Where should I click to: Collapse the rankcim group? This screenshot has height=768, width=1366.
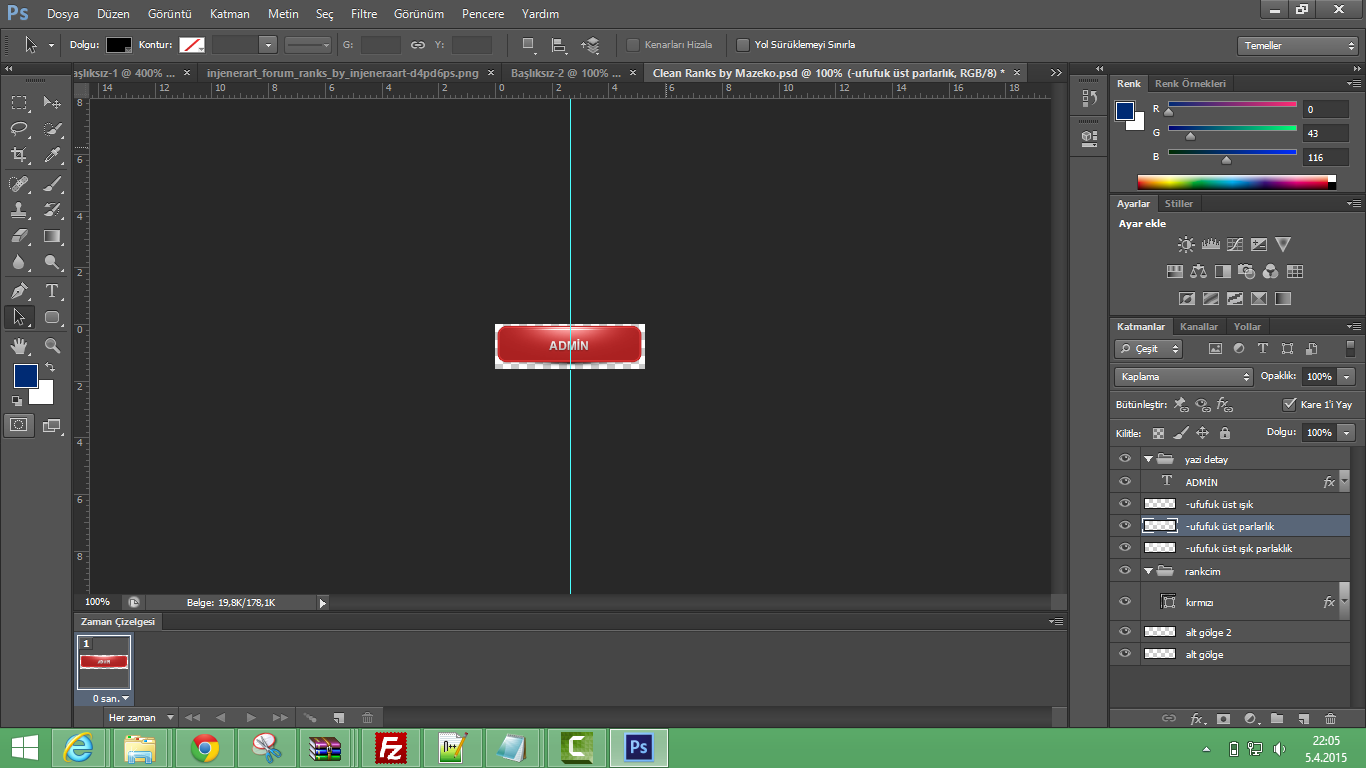point(1148,571)
